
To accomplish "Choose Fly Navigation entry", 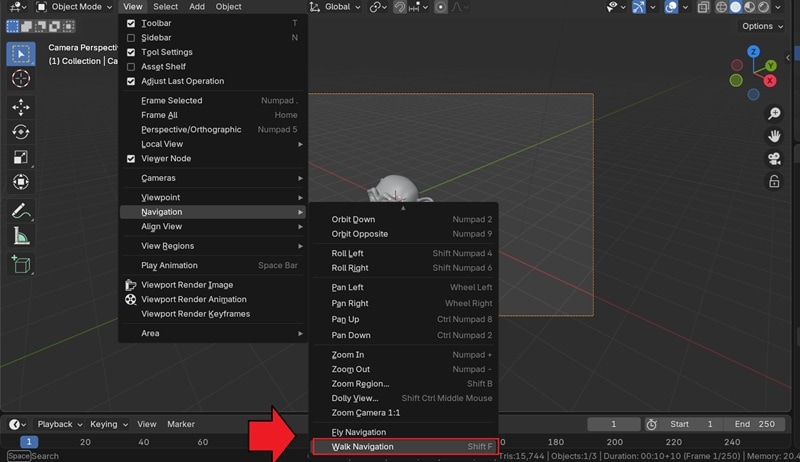I will (405, 432).
